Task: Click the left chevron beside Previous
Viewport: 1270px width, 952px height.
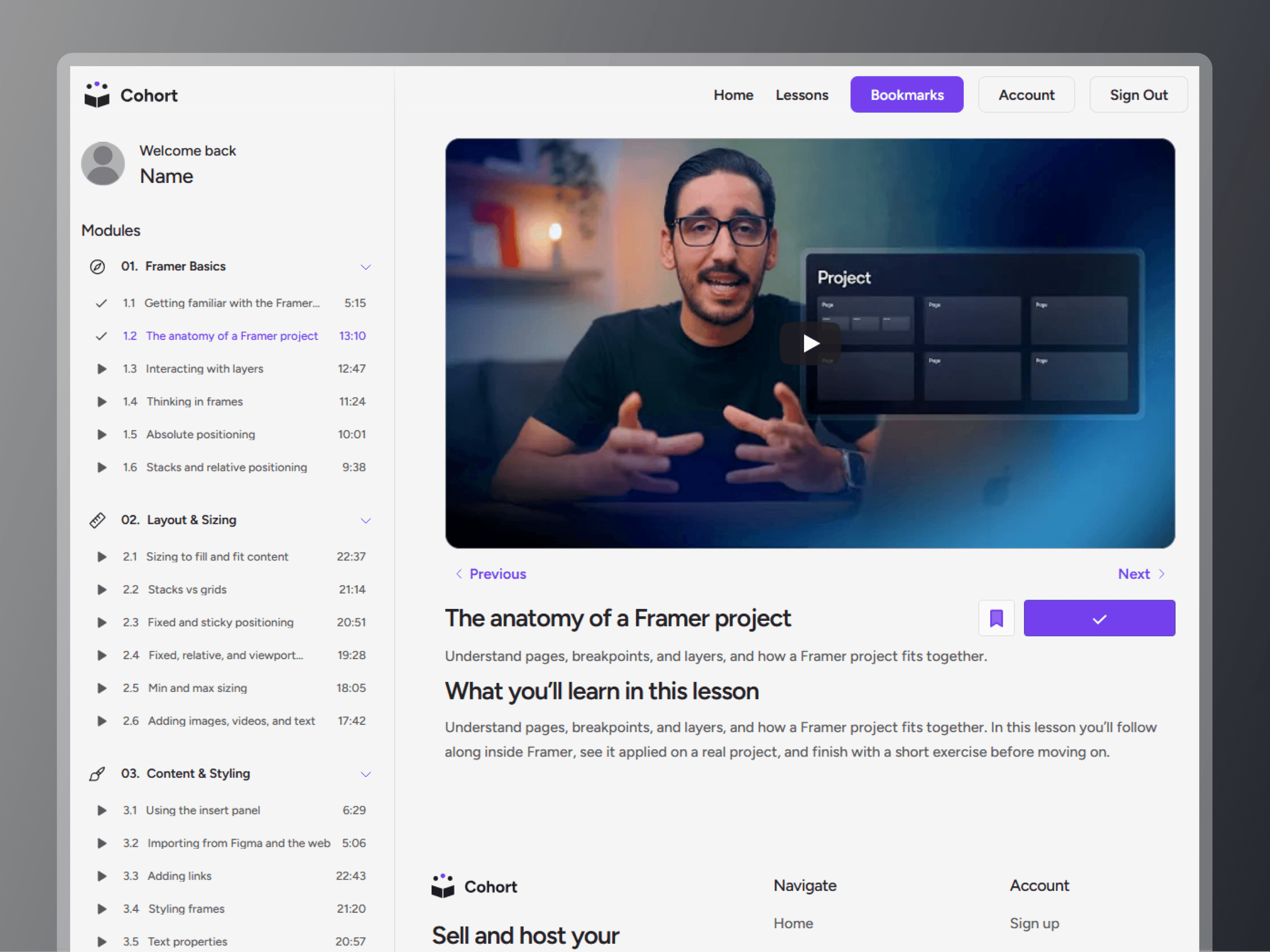Action: tap(459, 574)
